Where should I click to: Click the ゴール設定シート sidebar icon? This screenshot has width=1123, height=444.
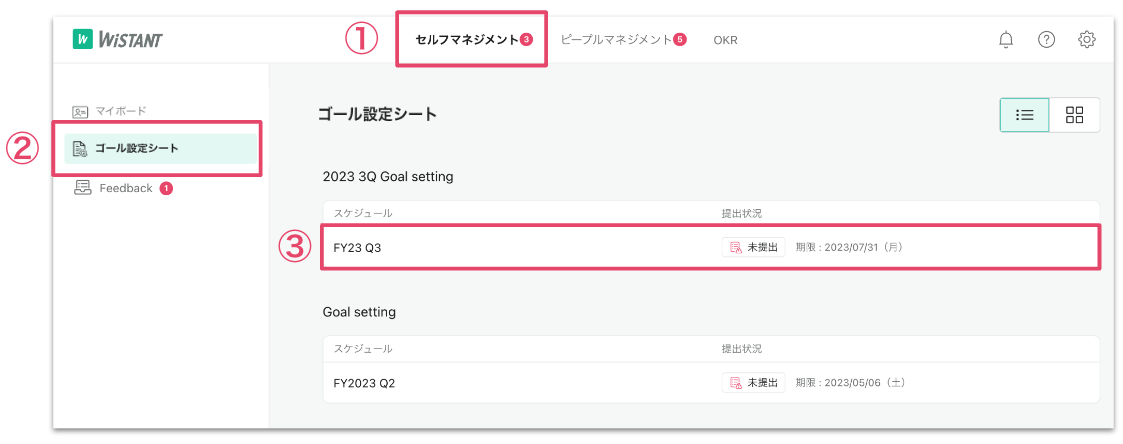pyautogui.click(x=81, y=149)
